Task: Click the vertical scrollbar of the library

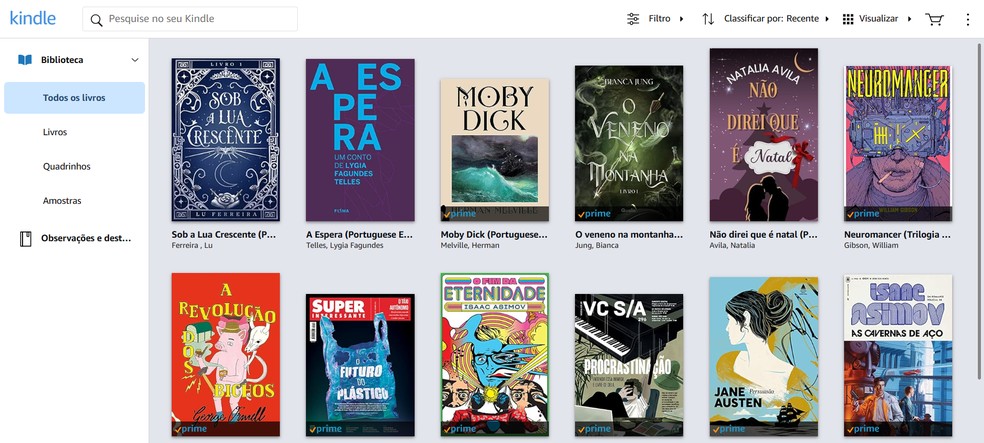Action: coord(979,213)
